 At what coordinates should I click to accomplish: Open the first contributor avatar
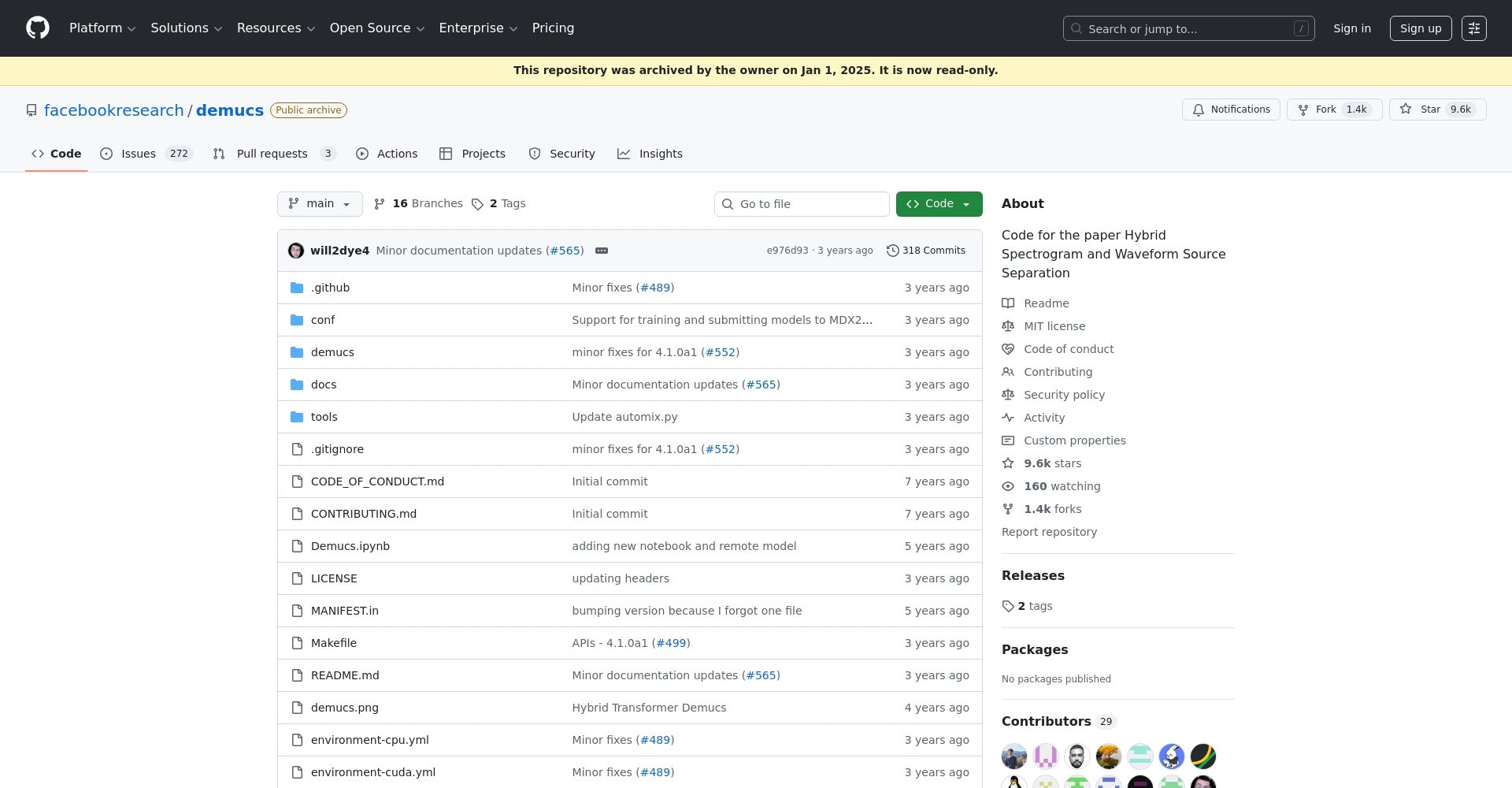tap(1014, 756)
